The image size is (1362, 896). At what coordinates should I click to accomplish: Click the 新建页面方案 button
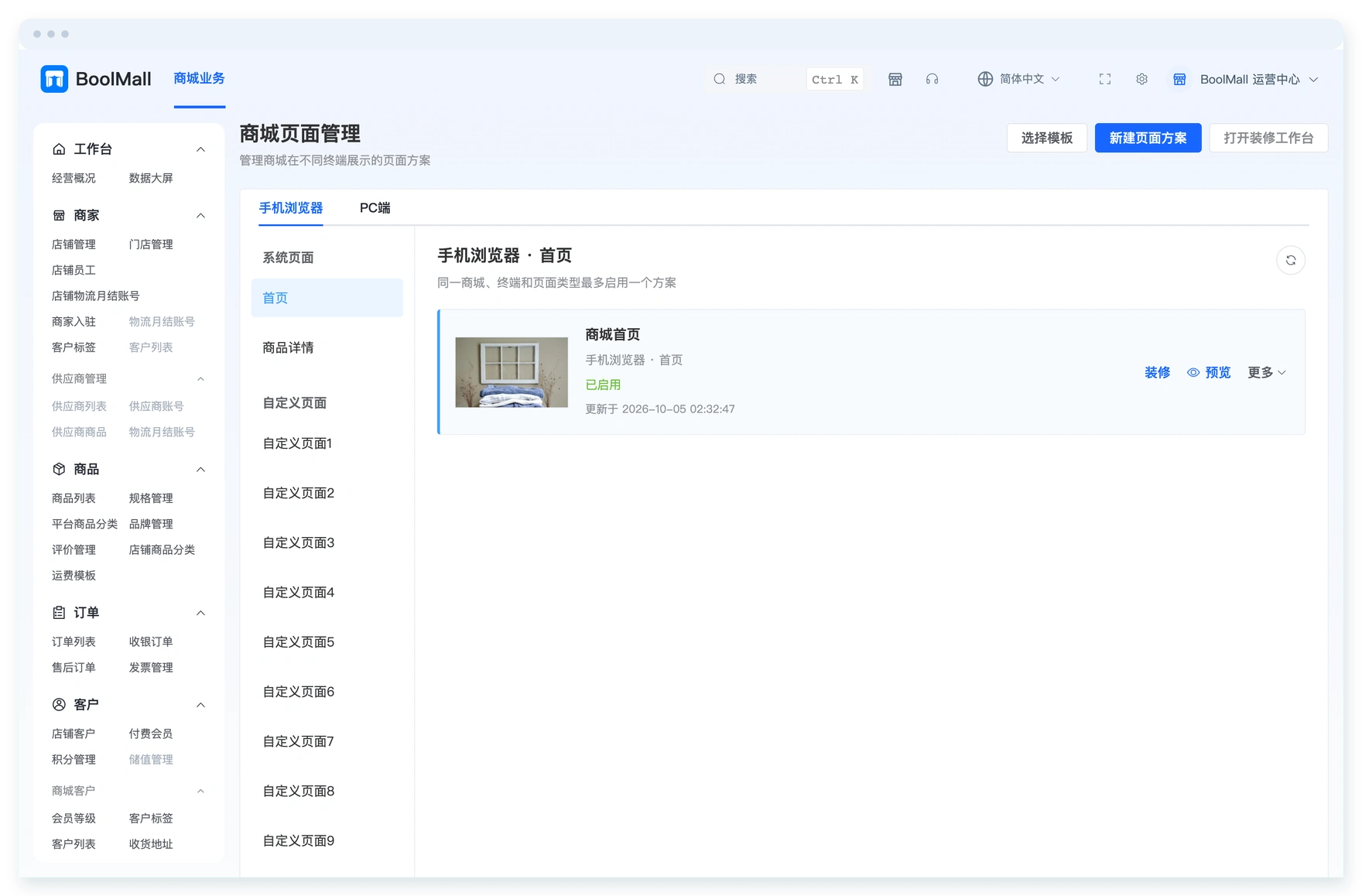coord(1148,138)
